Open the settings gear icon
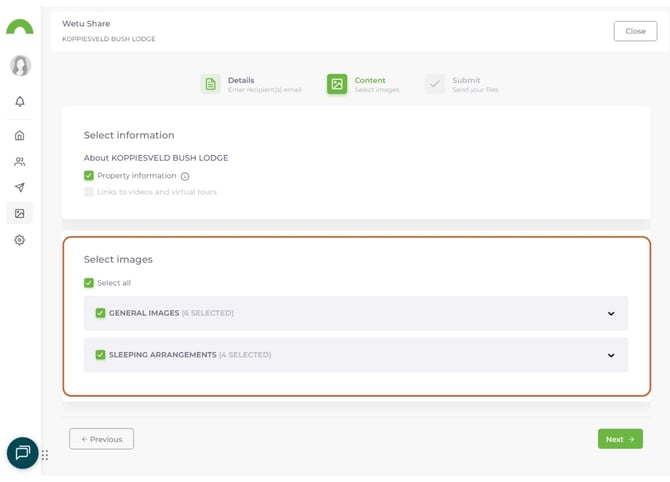Screen dimensions: 670x482 click(x=20, y=240)
